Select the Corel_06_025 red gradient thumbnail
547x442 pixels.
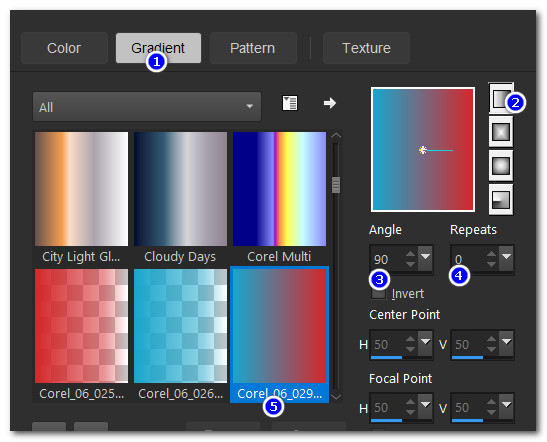point(81,326)
